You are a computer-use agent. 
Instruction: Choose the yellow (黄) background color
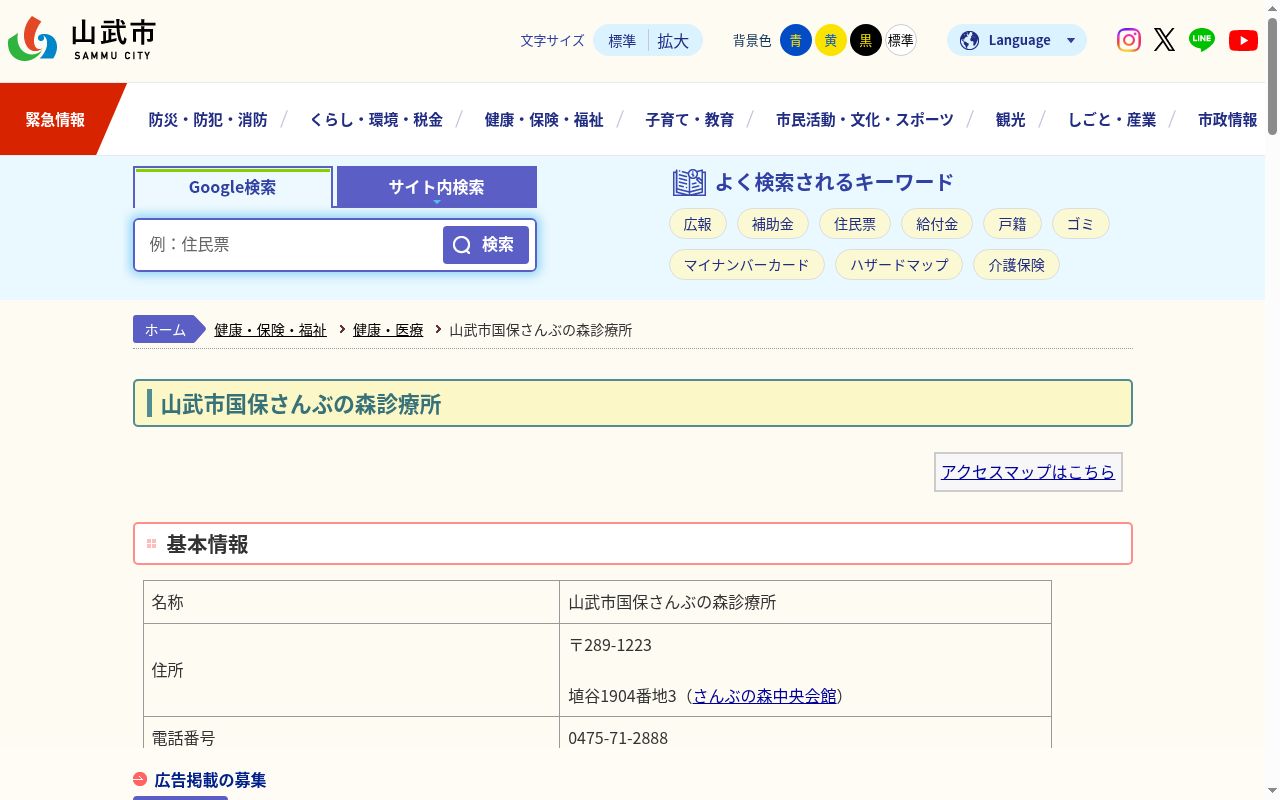point(831,40)
